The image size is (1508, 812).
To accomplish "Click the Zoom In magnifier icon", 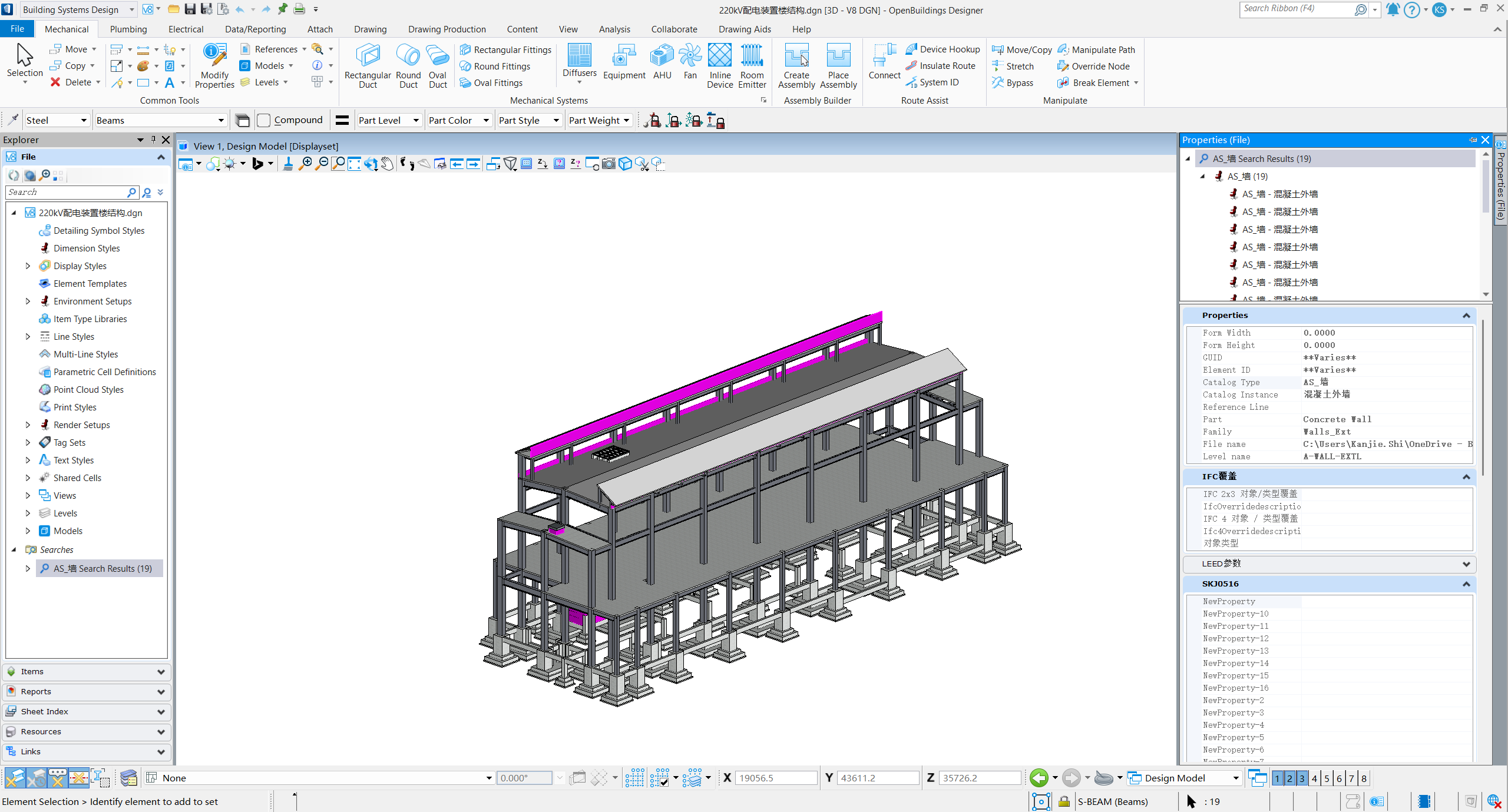I will (x=305, y=164).
